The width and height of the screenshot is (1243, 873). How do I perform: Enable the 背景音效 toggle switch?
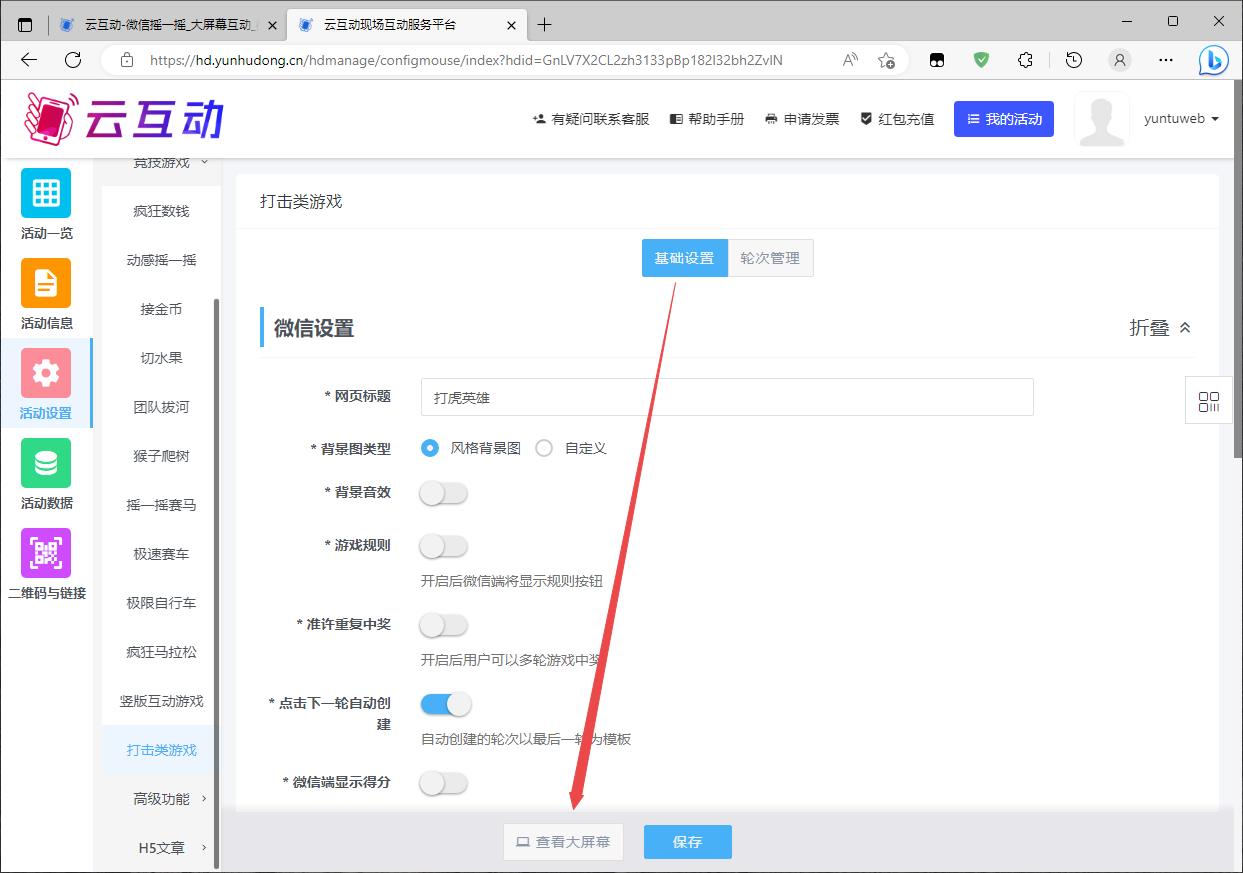(444, 493)
